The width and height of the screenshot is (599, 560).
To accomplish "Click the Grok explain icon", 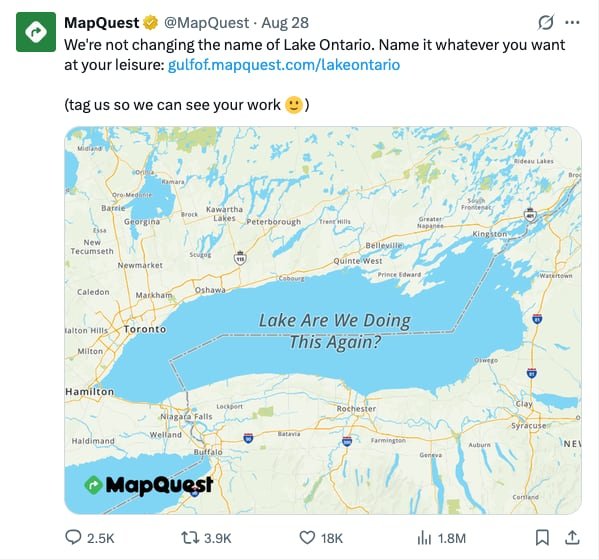I will pyautogui.click(x=546, y=23).
